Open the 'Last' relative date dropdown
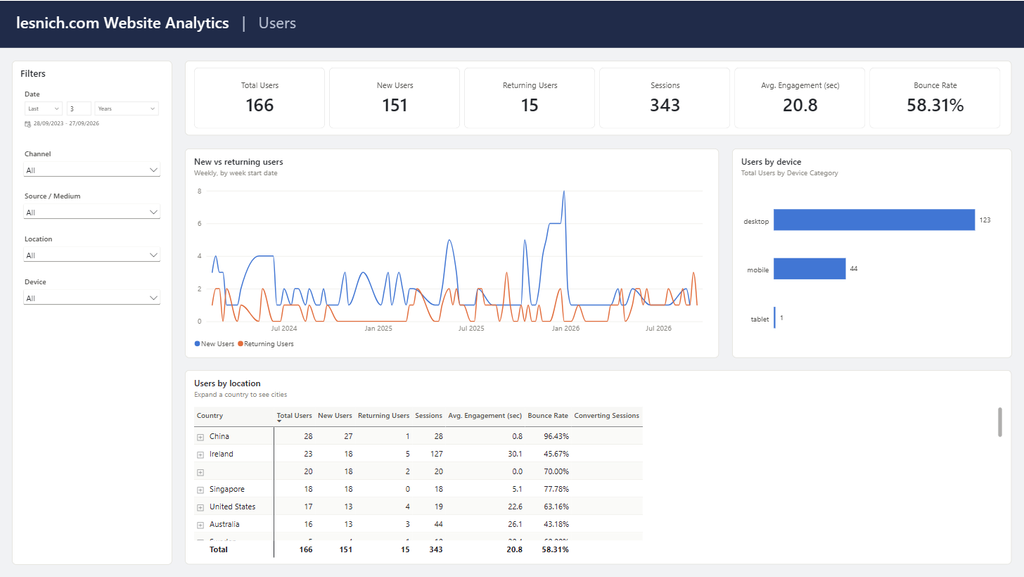The image size is (1024, 577). (x=43, y=109)
